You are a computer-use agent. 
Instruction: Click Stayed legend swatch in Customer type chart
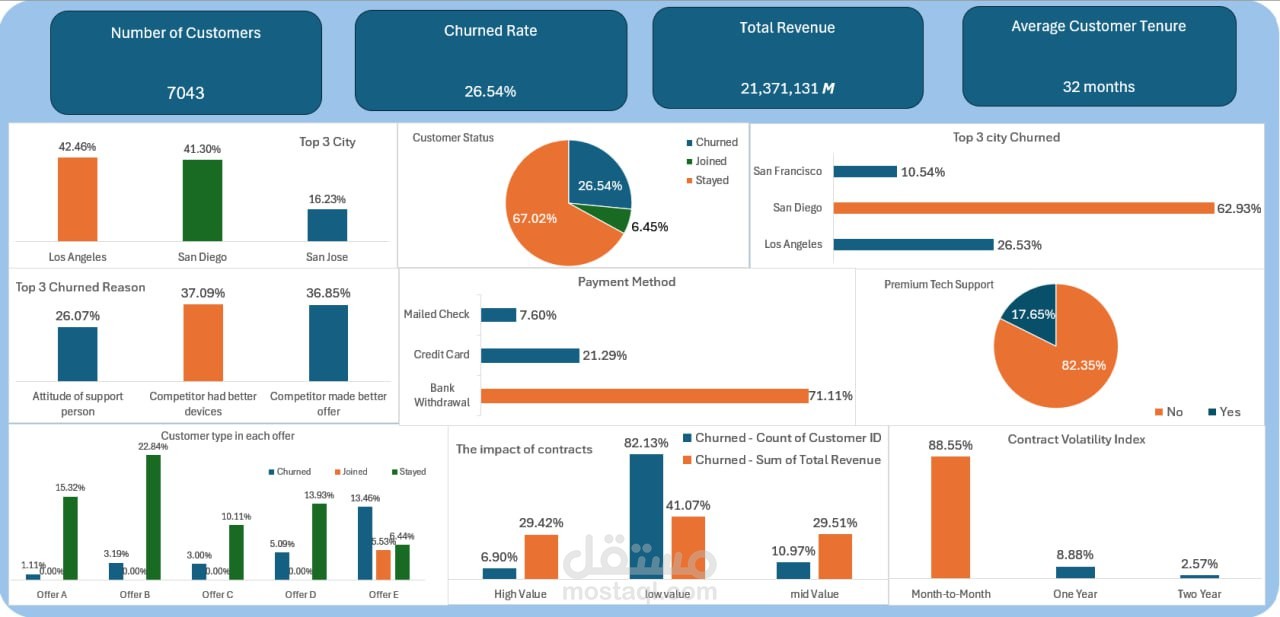pyautogui.click(x=395, y=472)
